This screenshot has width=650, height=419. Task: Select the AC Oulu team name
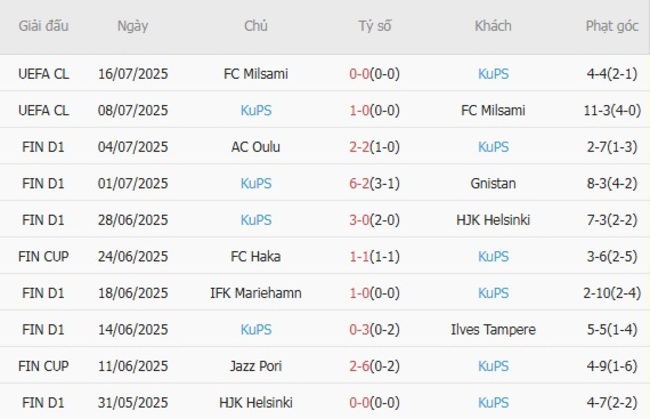coord(256,147)
